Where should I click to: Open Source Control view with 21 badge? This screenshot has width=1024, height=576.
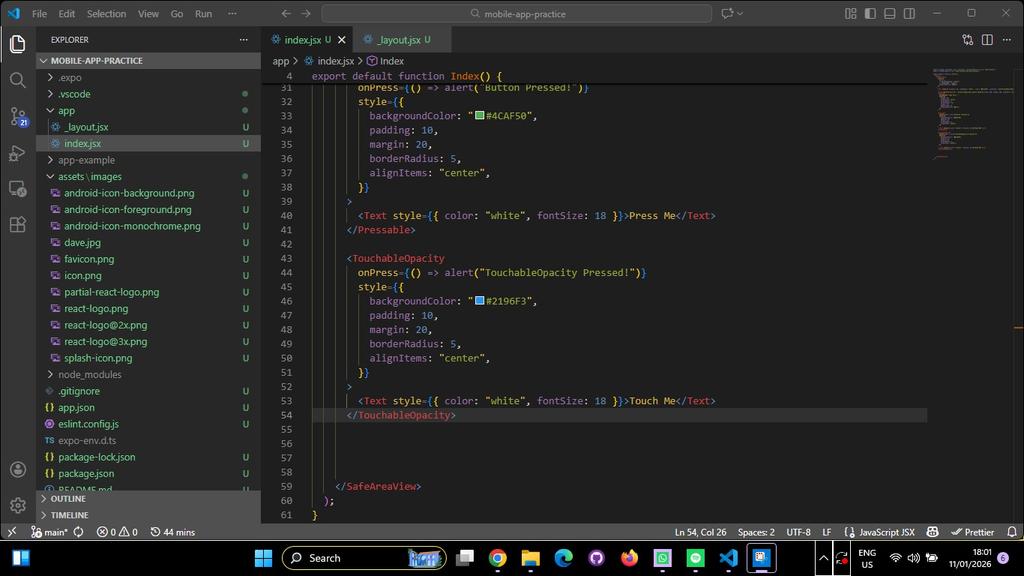click(x=18, y=117)
